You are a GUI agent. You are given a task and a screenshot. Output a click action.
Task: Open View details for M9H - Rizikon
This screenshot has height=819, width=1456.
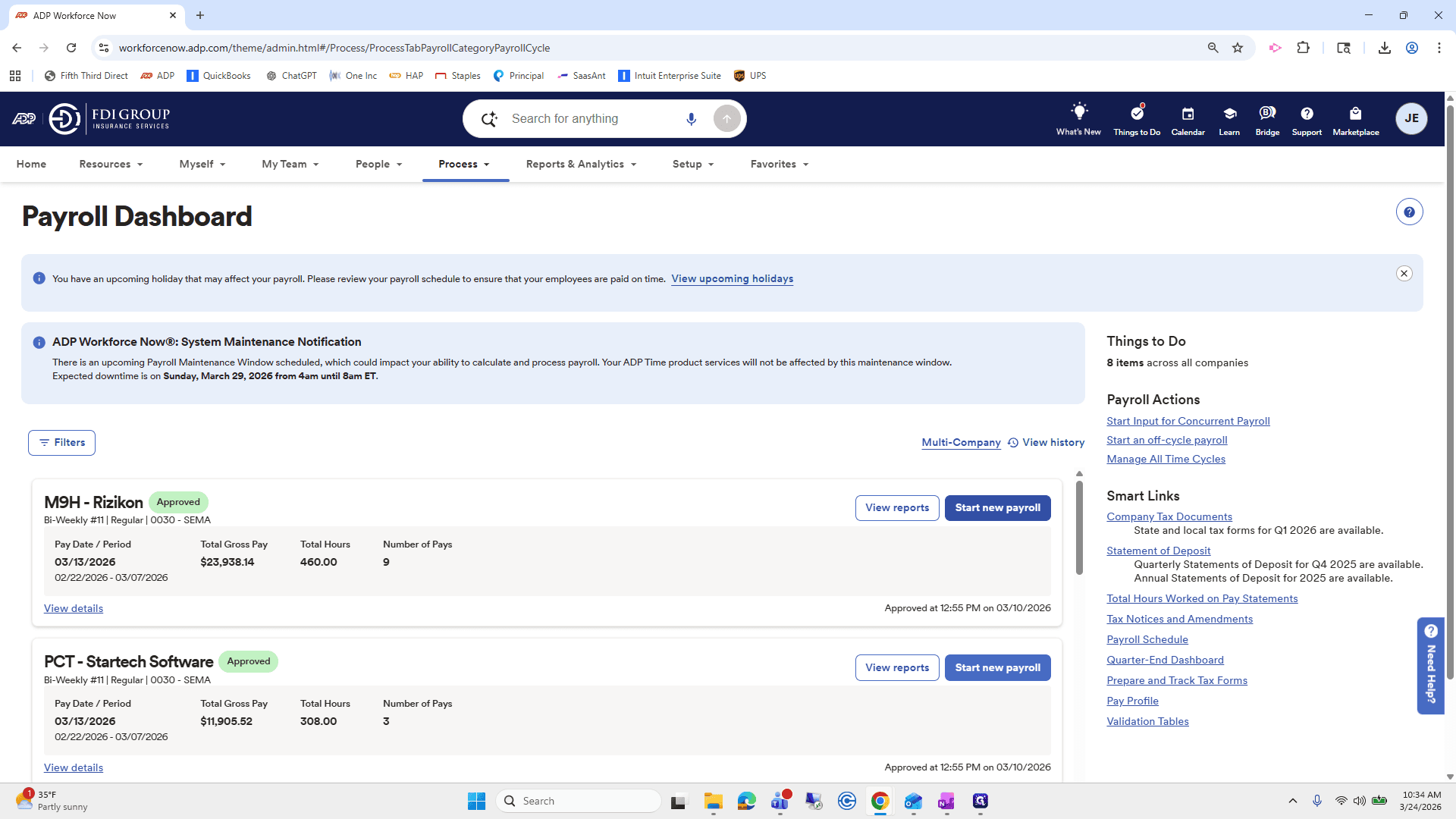74,609
